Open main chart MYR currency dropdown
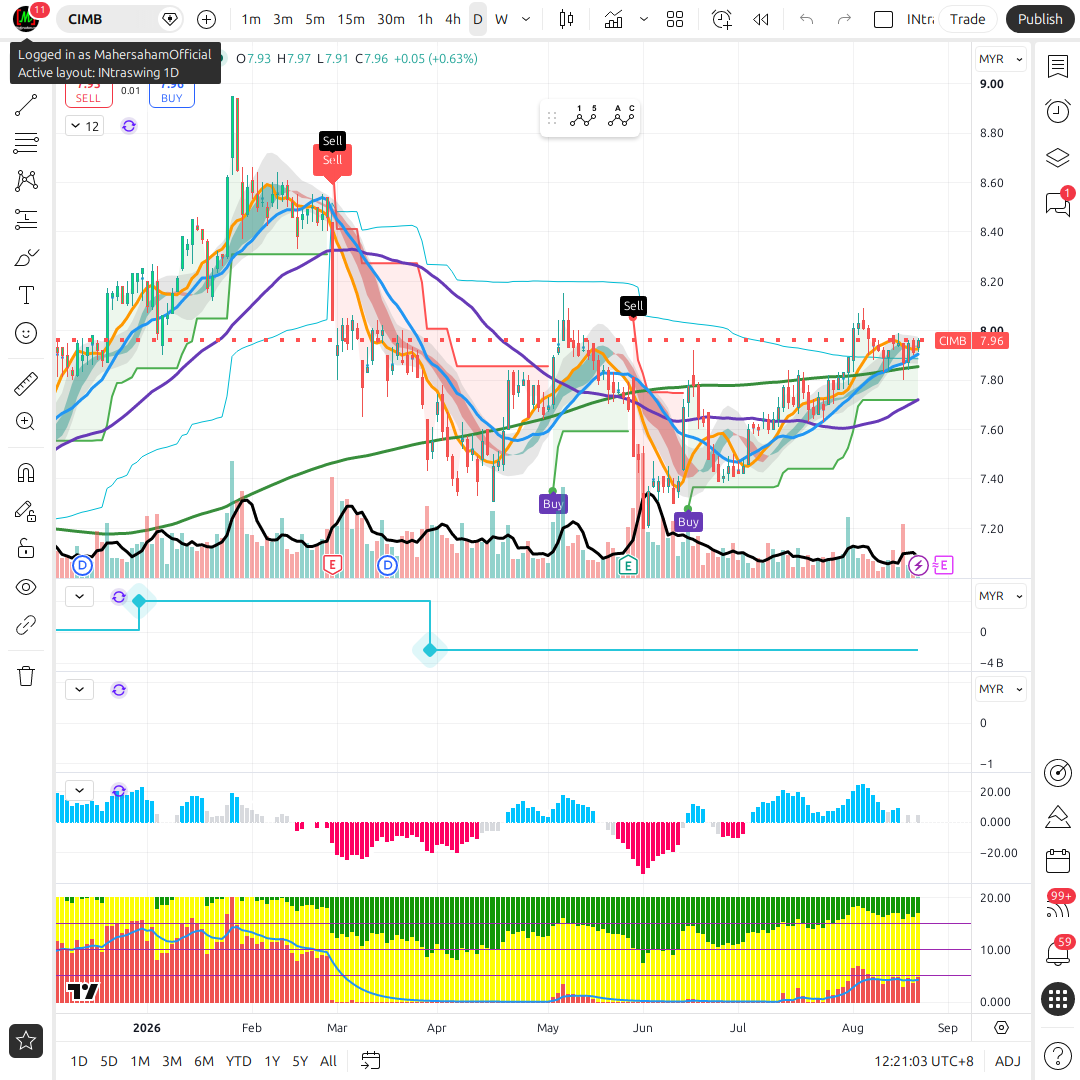Viewport: 1080px width, 1080px height. (1000, 59)
